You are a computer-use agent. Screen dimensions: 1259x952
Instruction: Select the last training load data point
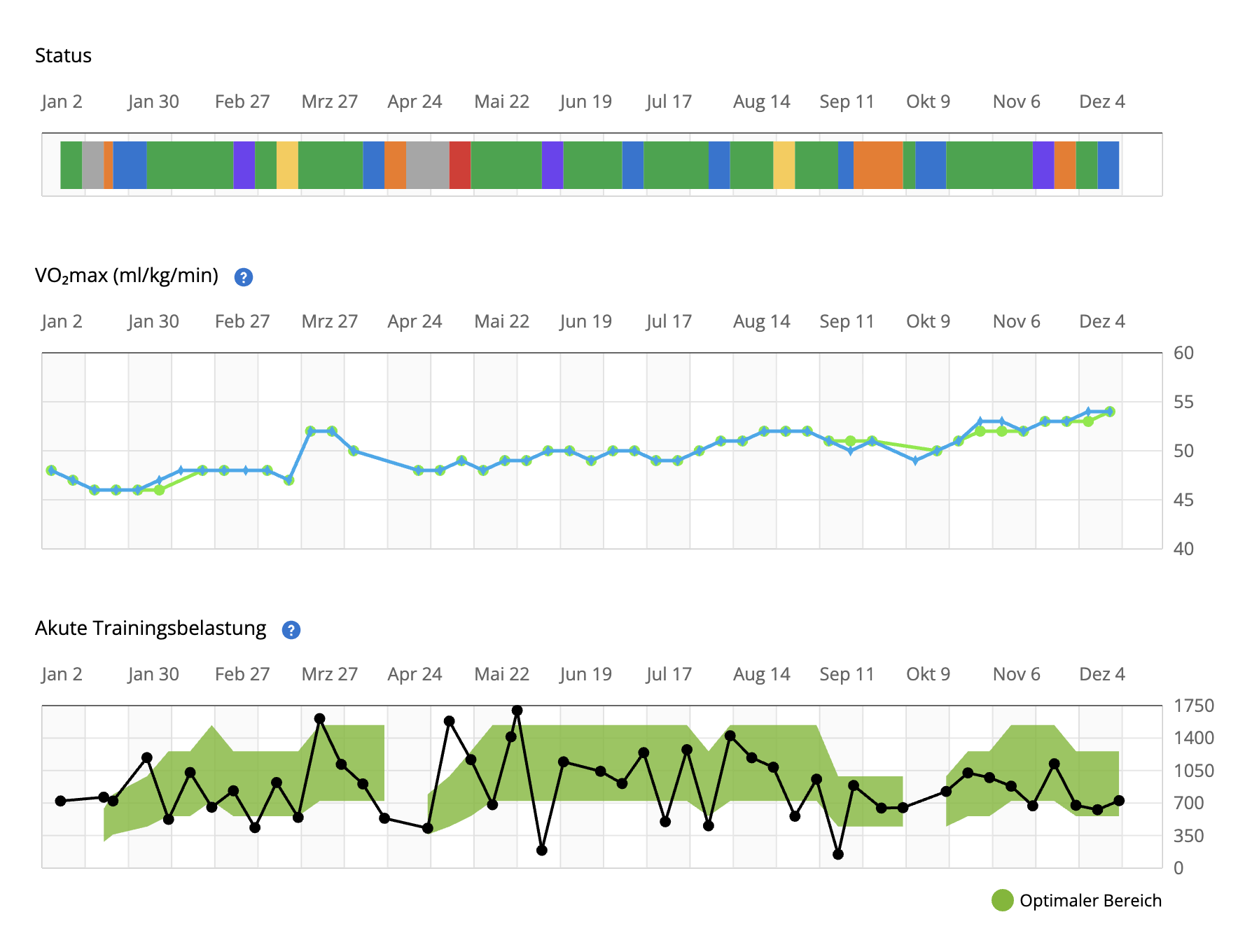click(x=1119, y=800)
